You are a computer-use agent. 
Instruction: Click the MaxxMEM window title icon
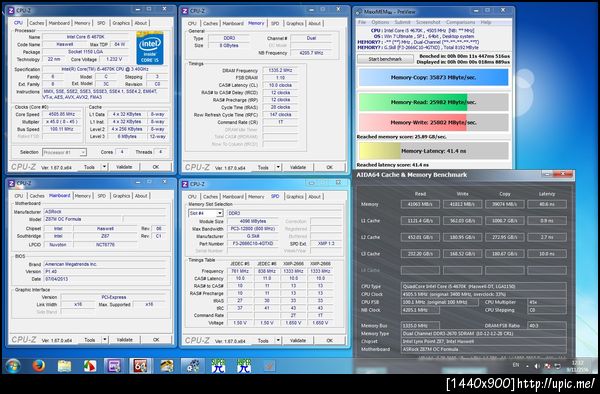point(359,12)
